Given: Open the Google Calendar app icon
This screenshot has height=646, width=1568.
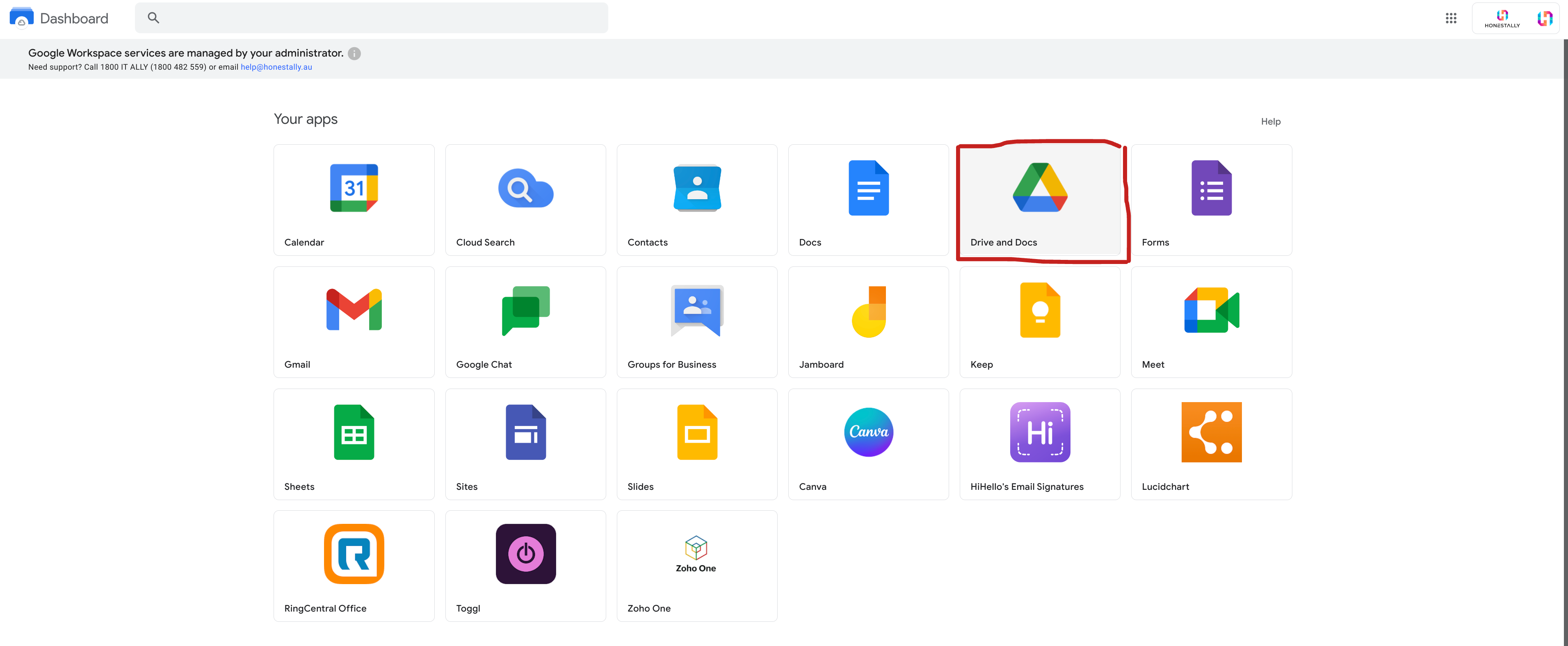Looking at the screenshot, I should [x=354, y=188].
